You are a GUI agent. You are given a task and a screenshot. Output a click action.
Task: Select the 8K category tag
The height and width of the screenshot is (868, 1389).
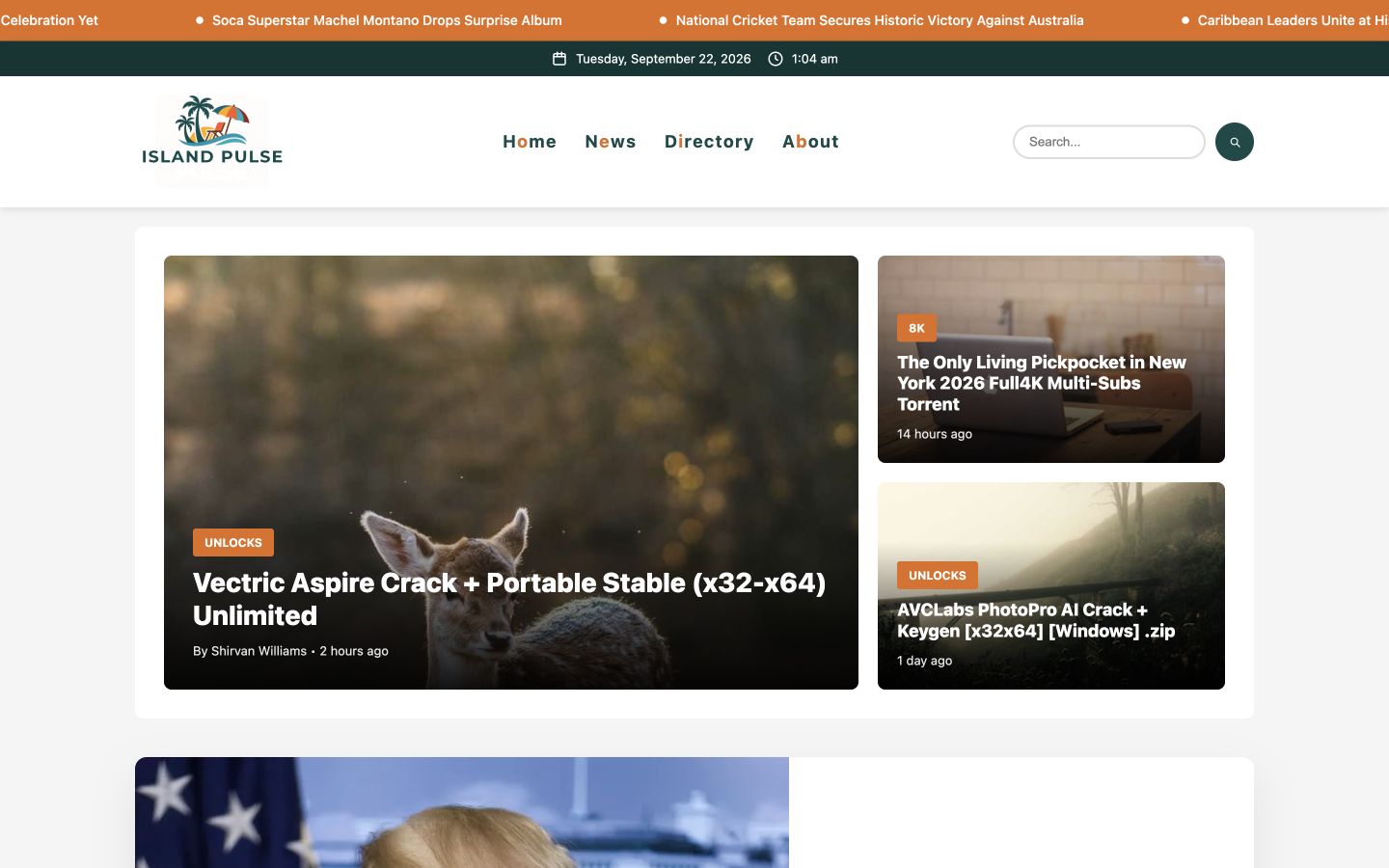click(916, 328)
